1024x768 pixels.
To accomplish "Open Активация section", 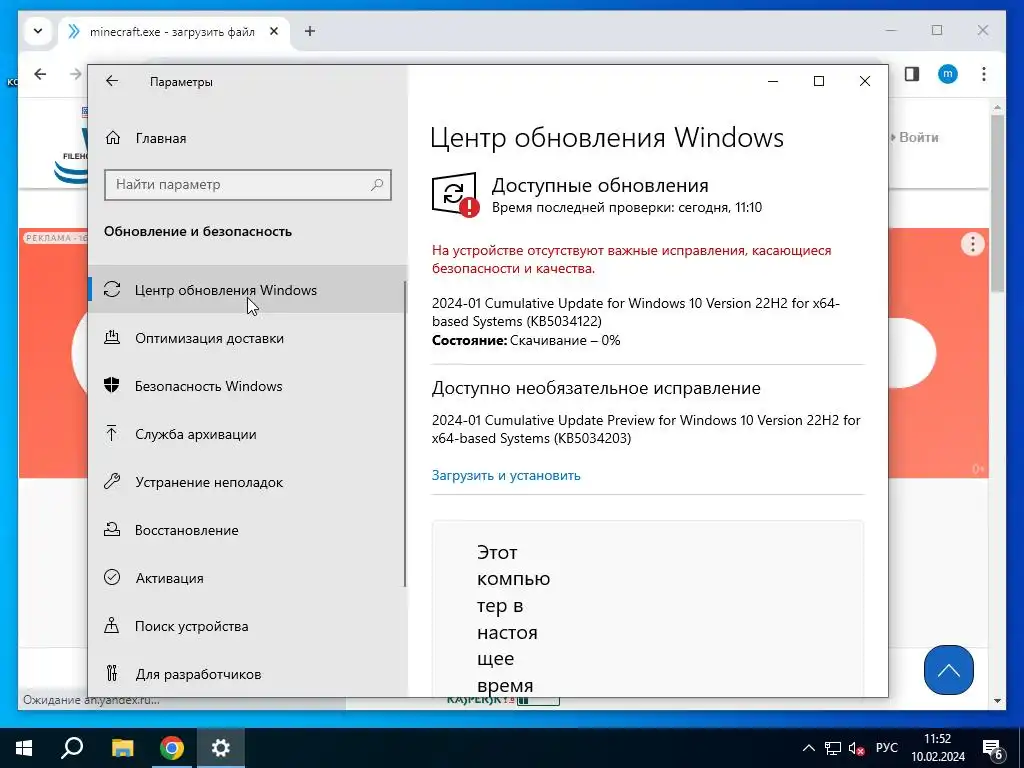I will click(x=247, y=578).
